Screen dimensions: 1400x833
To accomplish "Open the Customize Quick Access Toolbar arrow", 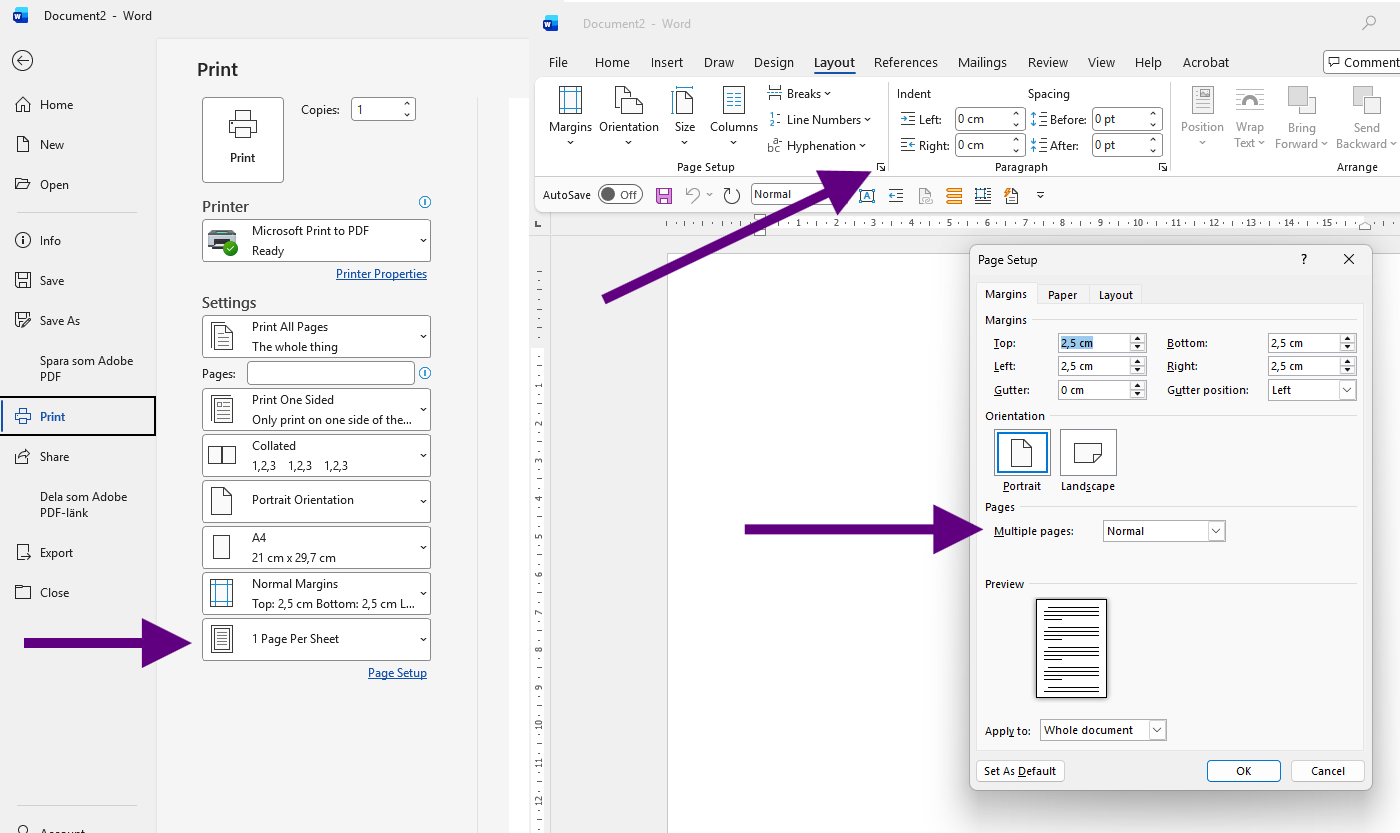I will 1040,195.
